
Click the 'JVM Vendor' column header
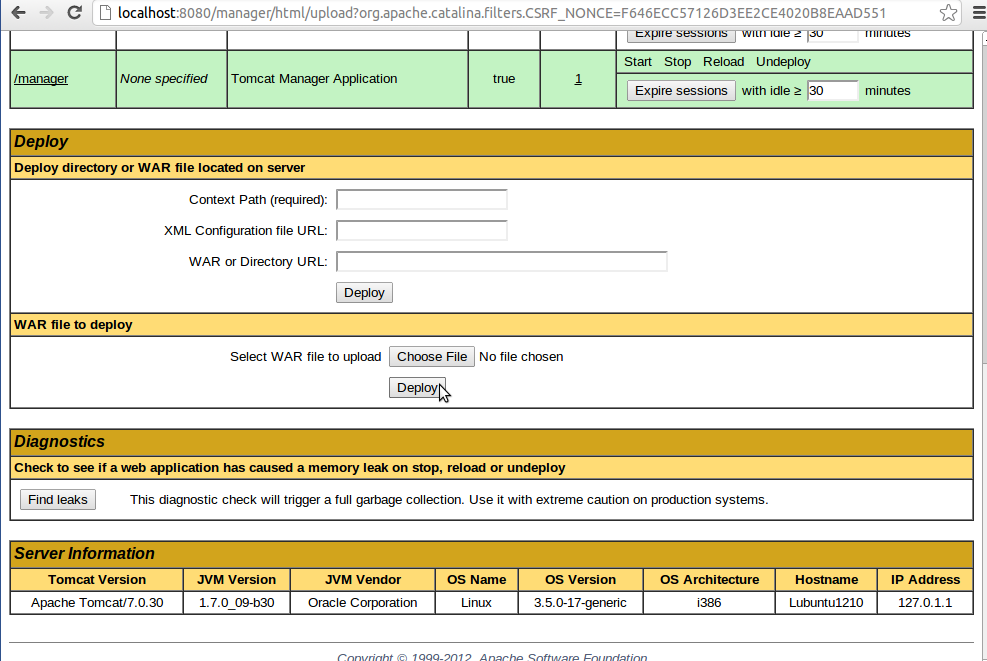pos(363,579)
